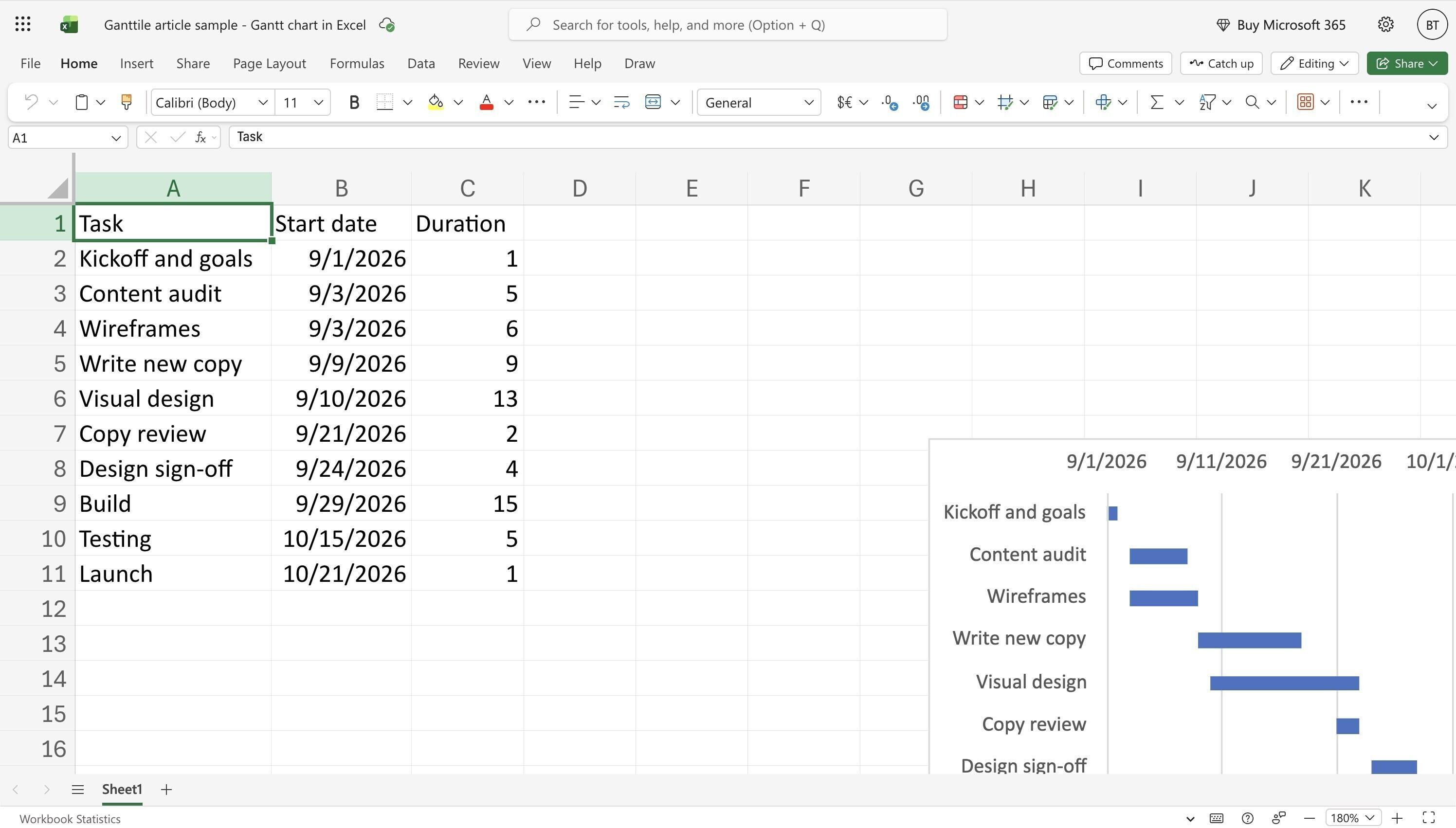Click the Undo icon
The image size is (1456, 828).
pyautogui.click(x=31, y=102)
